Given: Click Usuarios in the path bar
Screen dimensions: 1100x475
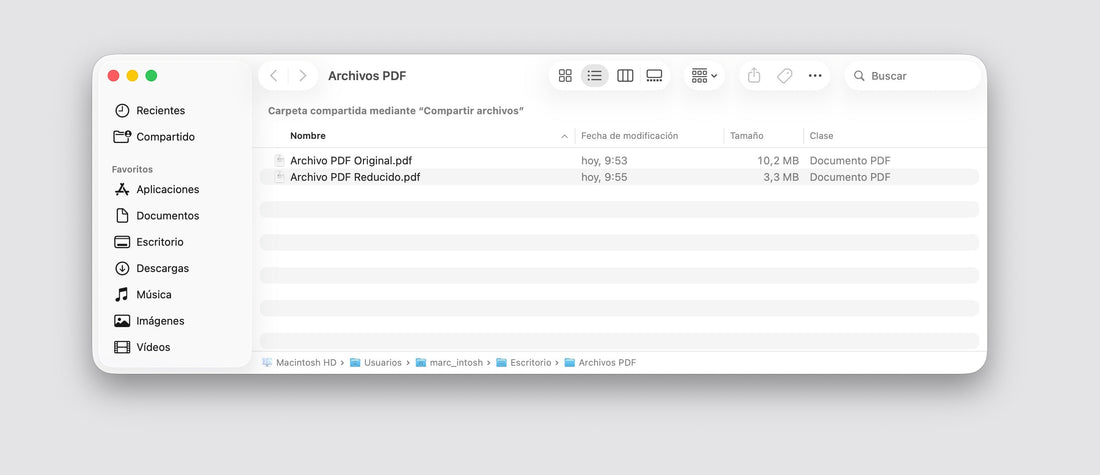Looking at the screenshot, I should click(x=375, y=363).
